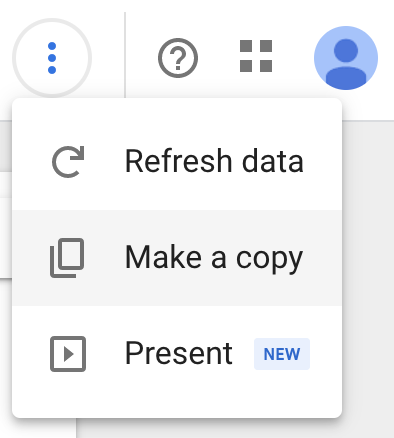Screen dimensions: 394x438
Task: Click the blue NEW badge
Action: 282,354
